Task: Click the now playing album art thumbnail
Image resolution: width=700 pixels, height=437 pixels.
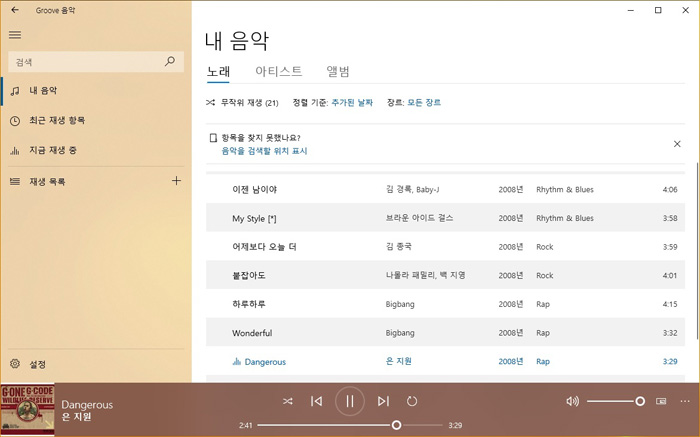Action: (28, 409)
